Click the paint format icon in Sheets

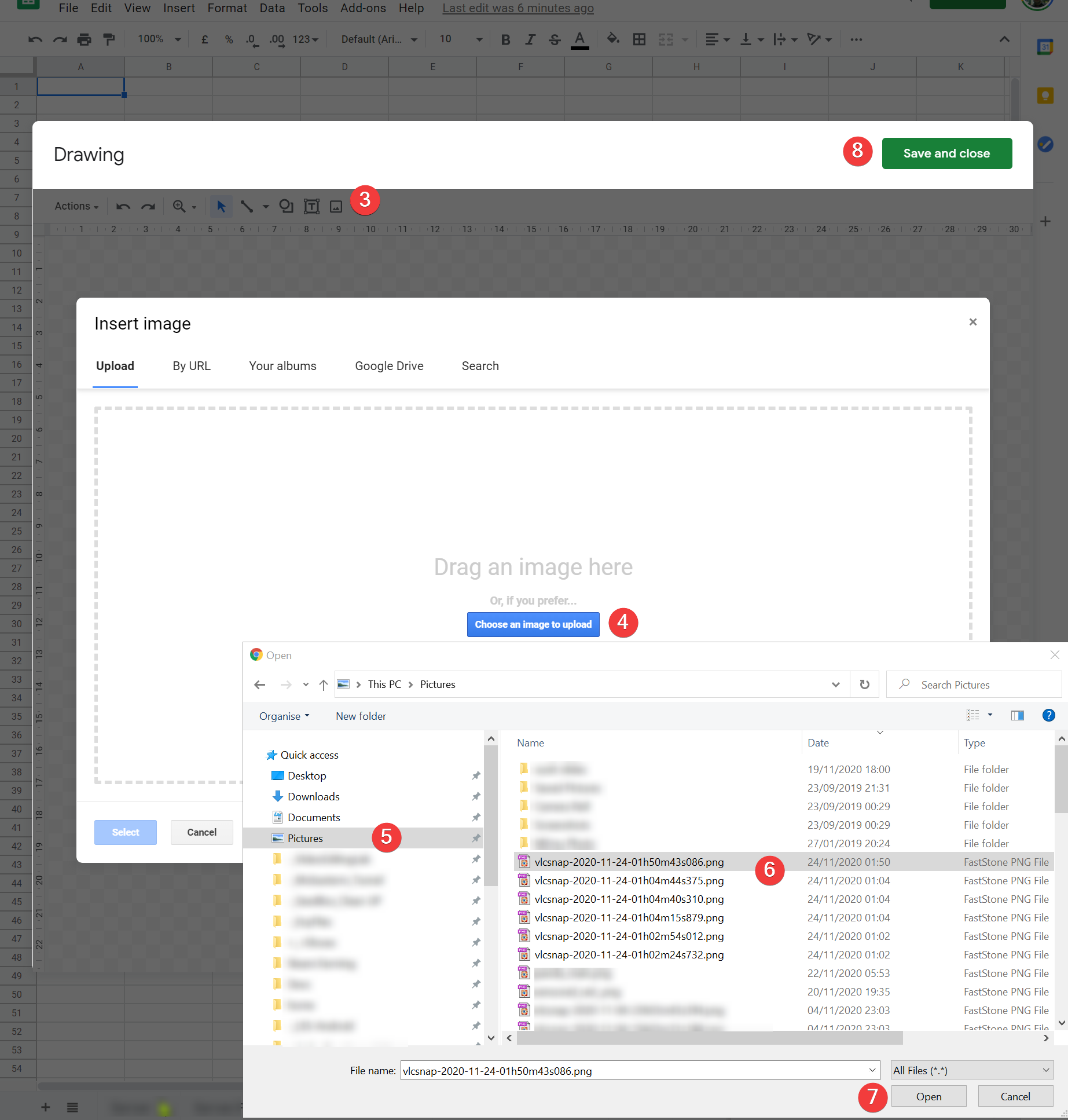109,39
